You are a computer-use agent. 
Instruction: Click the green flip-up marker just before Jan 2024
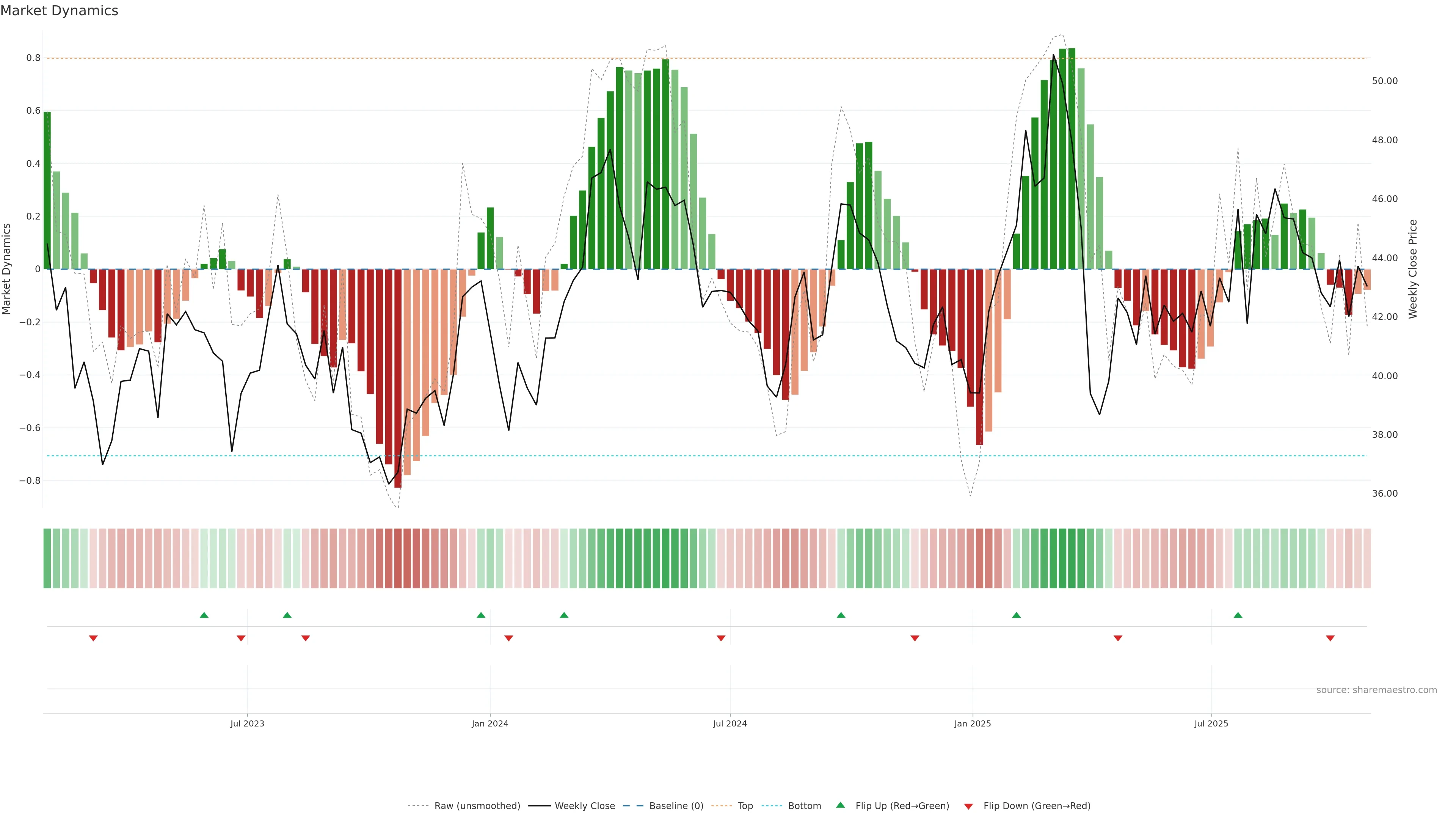[481, 615]
